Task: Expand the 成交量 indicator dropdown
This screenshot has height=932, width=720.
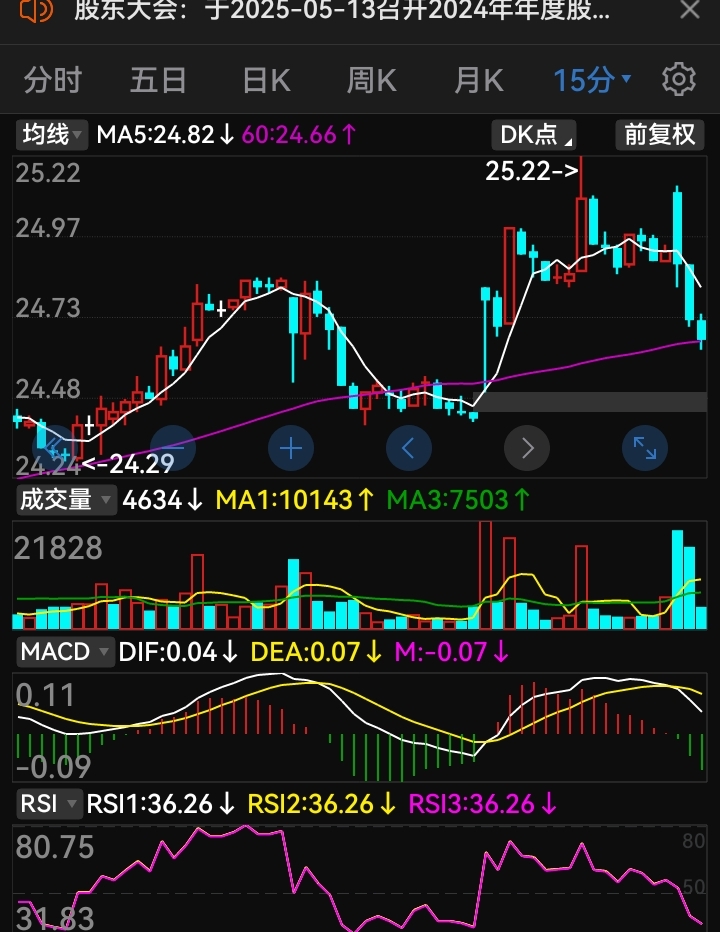Action: pos(65,500)
